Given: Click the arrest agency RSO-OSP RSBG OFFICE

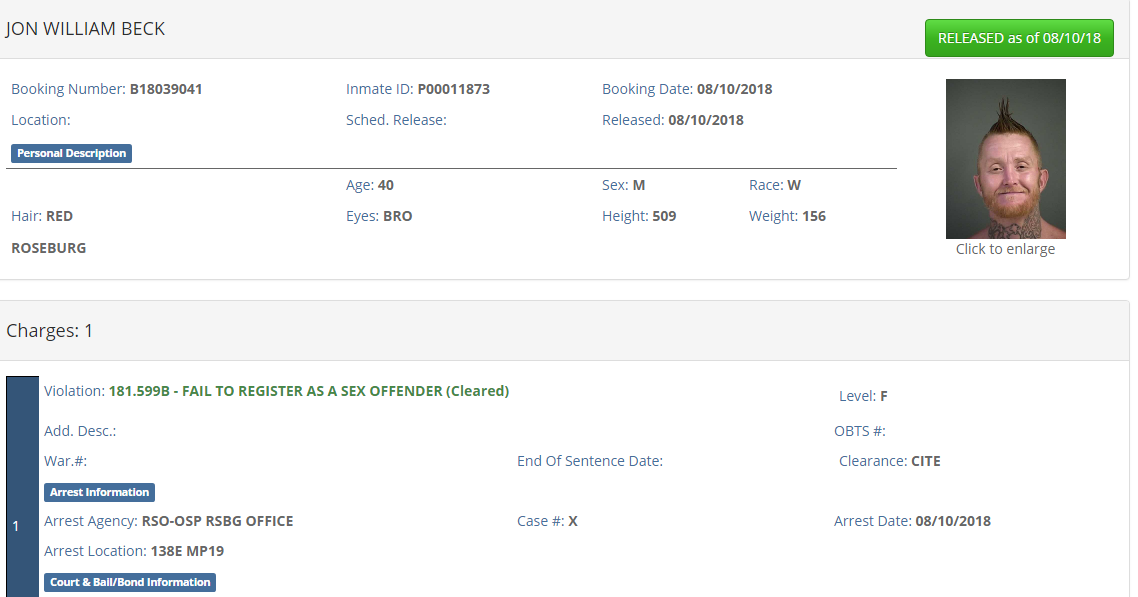Looking at the screenshot, I should tap(217, 521).
